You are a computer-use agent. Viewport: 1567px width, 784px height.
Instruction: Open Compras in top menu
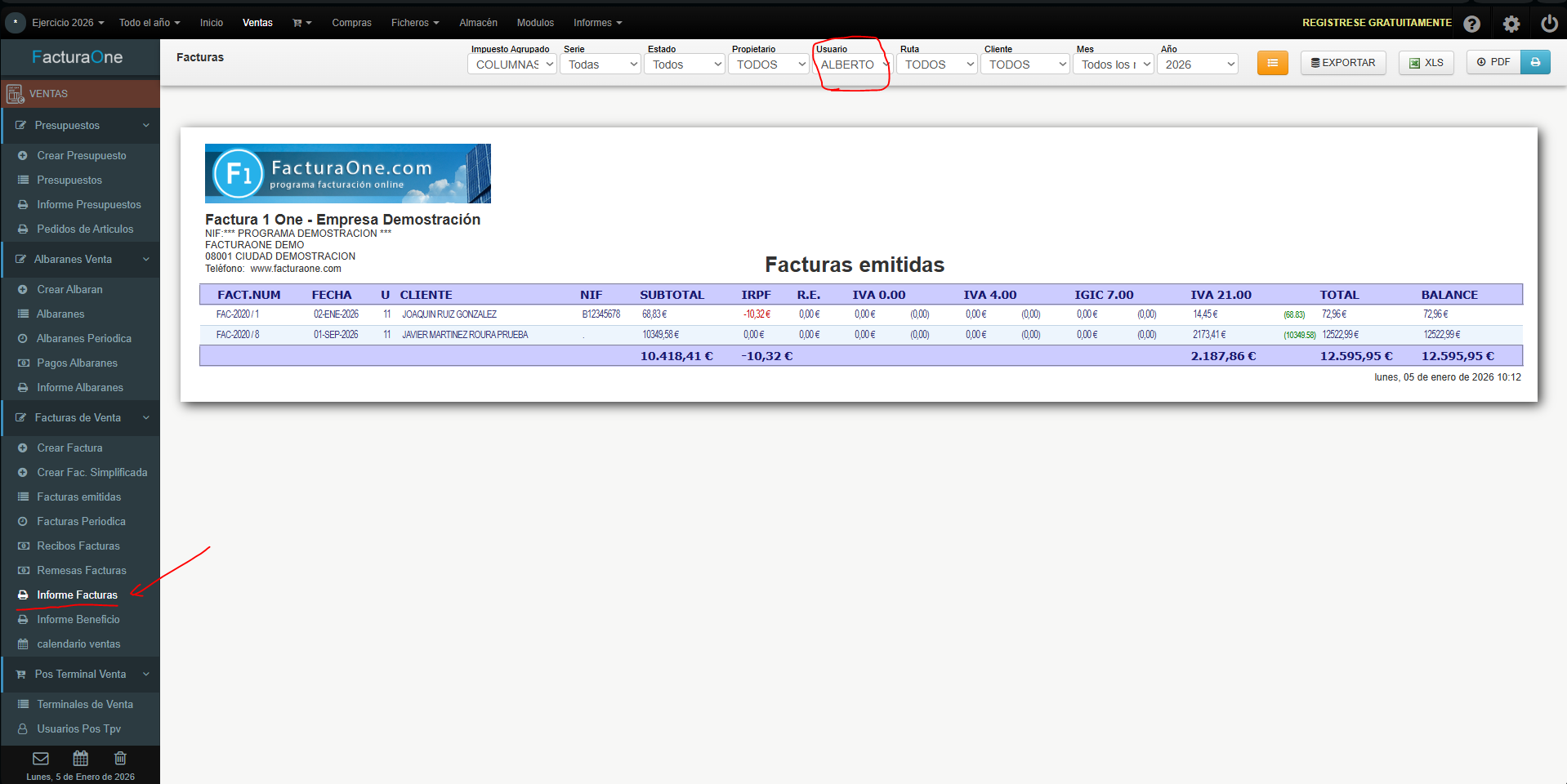(351, 23)
